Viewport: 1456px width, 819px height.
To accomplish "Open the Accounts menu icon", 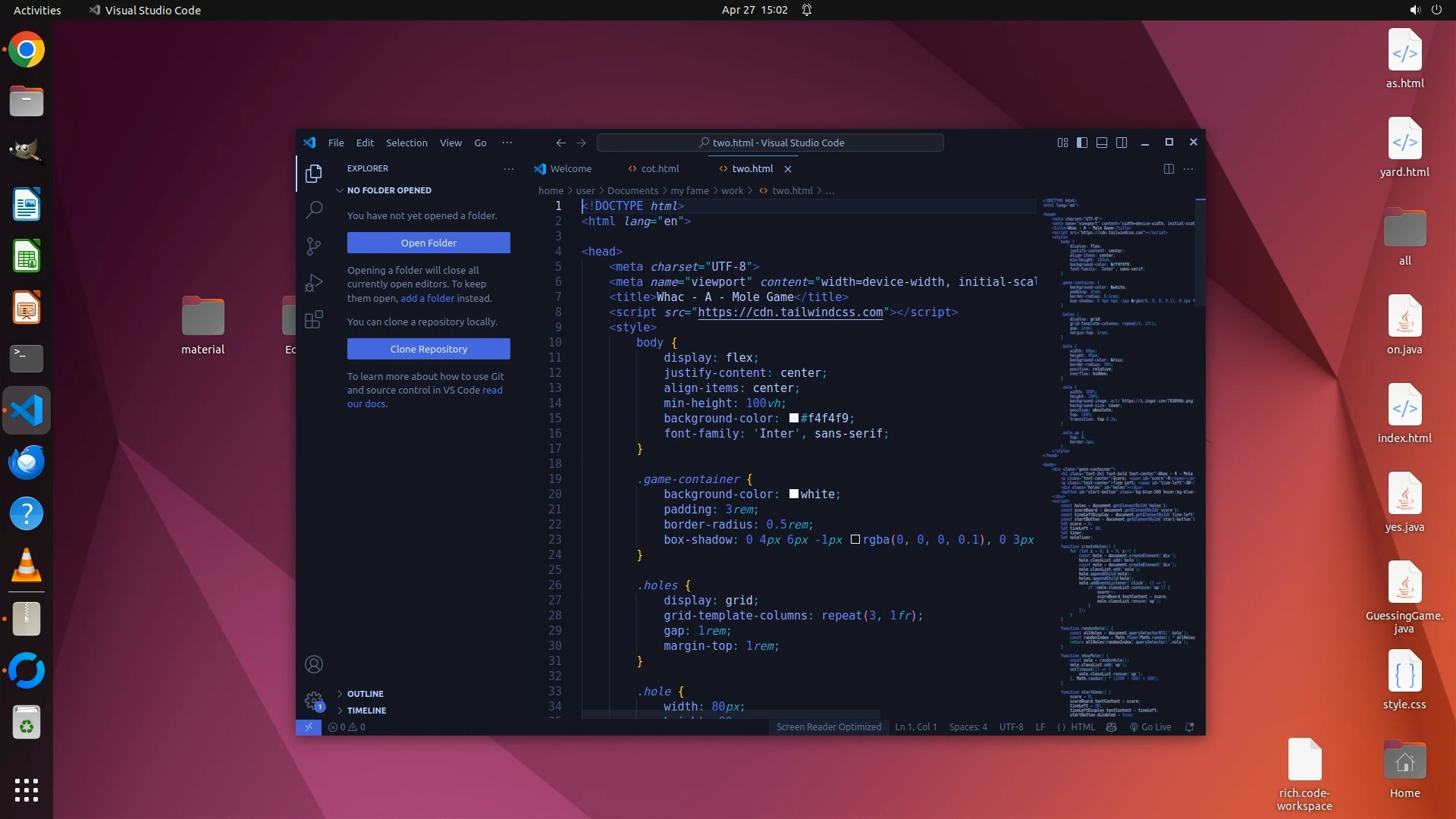I will pos(314,664).
